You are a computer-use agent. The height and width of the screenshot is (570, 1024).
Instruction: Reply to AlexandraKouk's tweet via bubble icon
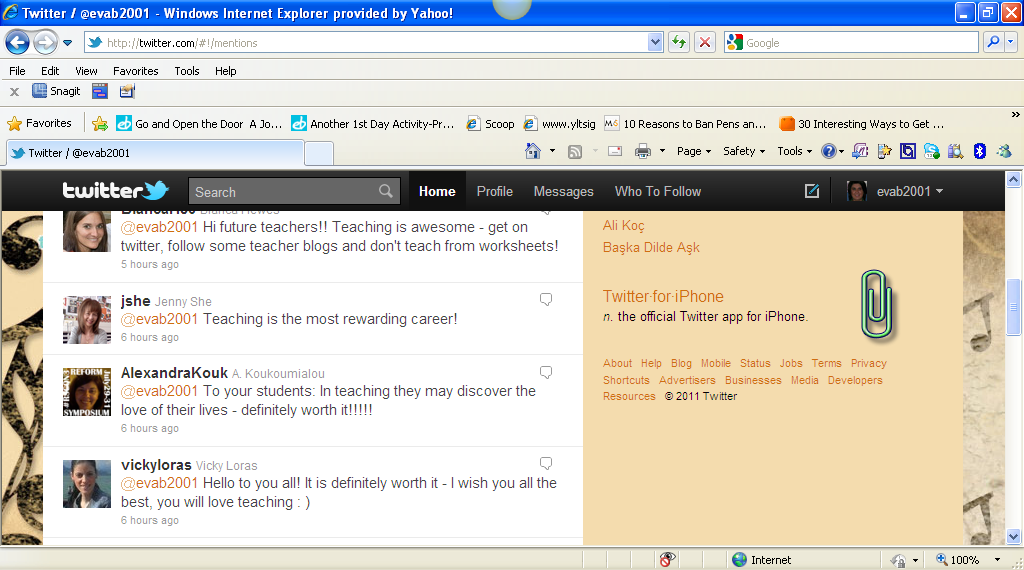[x=546, y=372]
